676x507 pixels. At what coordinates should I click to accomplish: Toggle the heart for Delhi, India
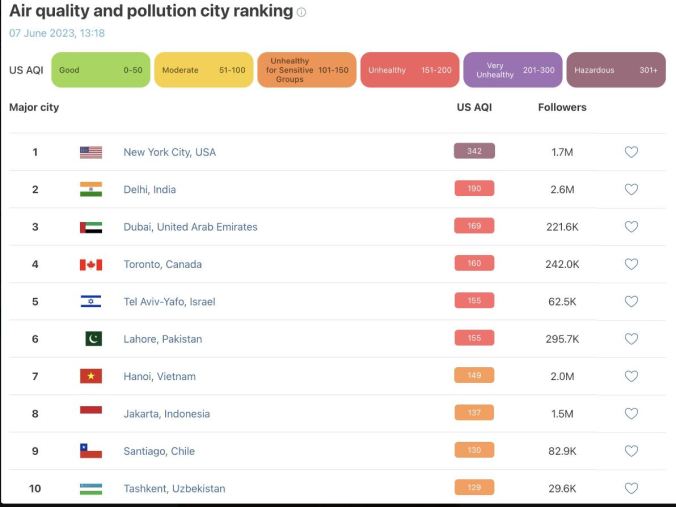pyautogui.click(x=631, y=190)
